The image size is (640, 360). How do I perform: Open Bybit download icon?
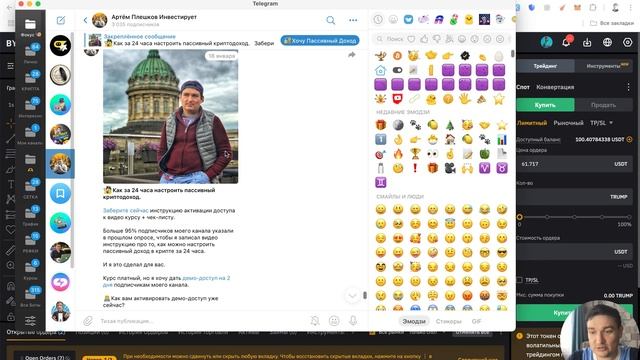587,42
